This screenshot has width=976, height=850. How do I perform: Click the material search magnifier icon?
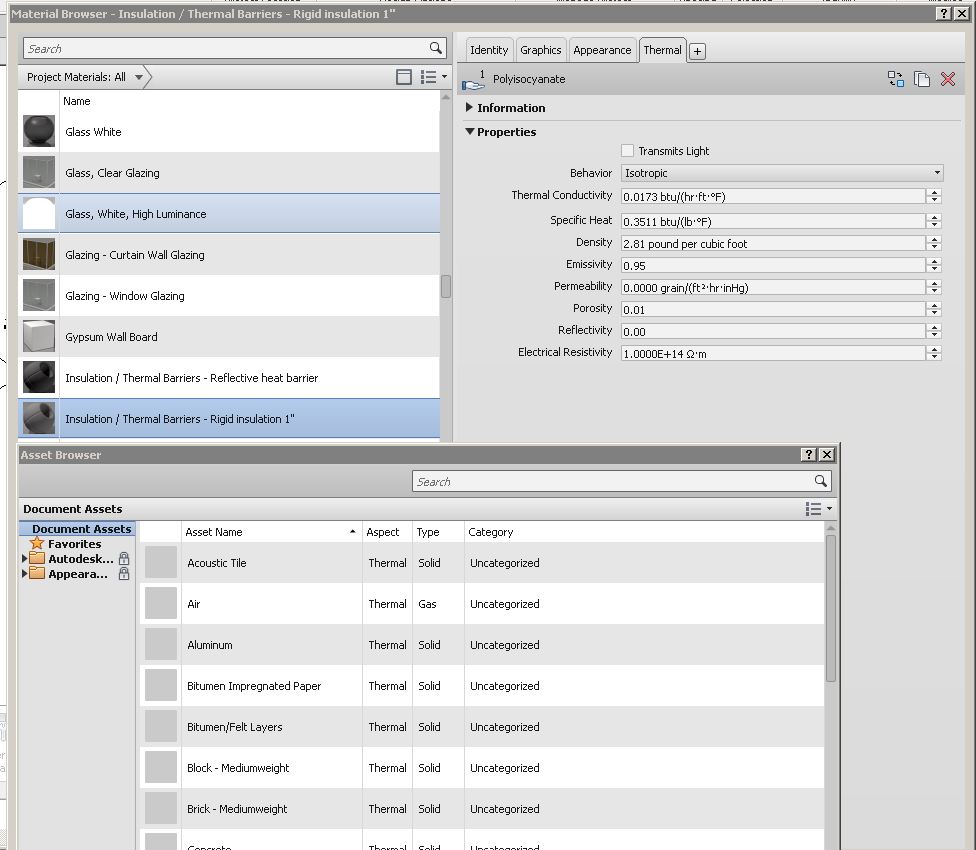(x=436, y=48)
